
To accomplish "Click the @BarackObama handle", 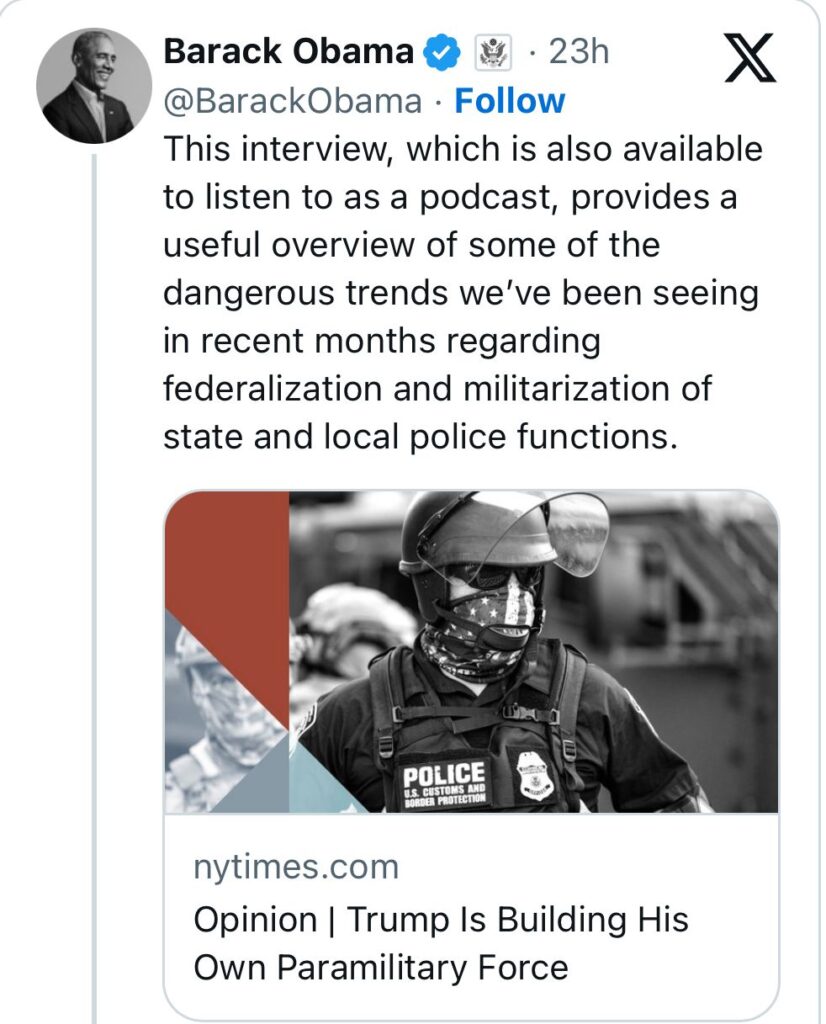I will point(292,101).
